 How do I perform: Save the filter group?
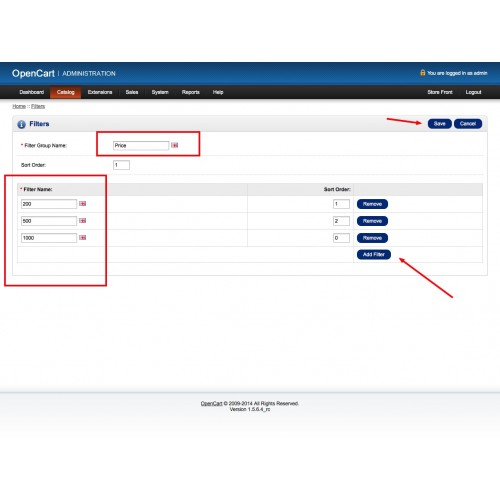click(440, 124)
